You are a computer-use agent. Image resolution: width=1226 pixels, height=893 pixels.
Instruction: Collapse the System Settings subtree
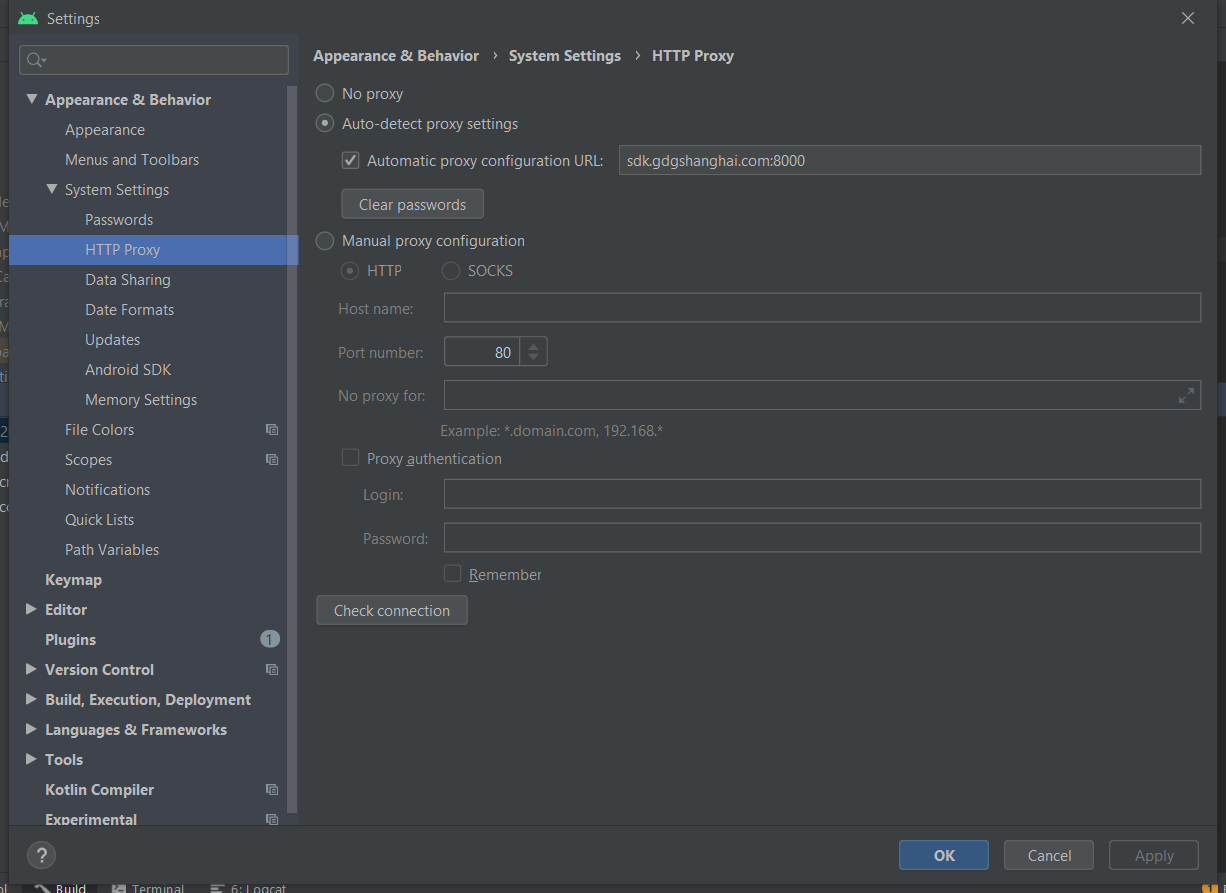pyautogui.click(x=52, y=189)
